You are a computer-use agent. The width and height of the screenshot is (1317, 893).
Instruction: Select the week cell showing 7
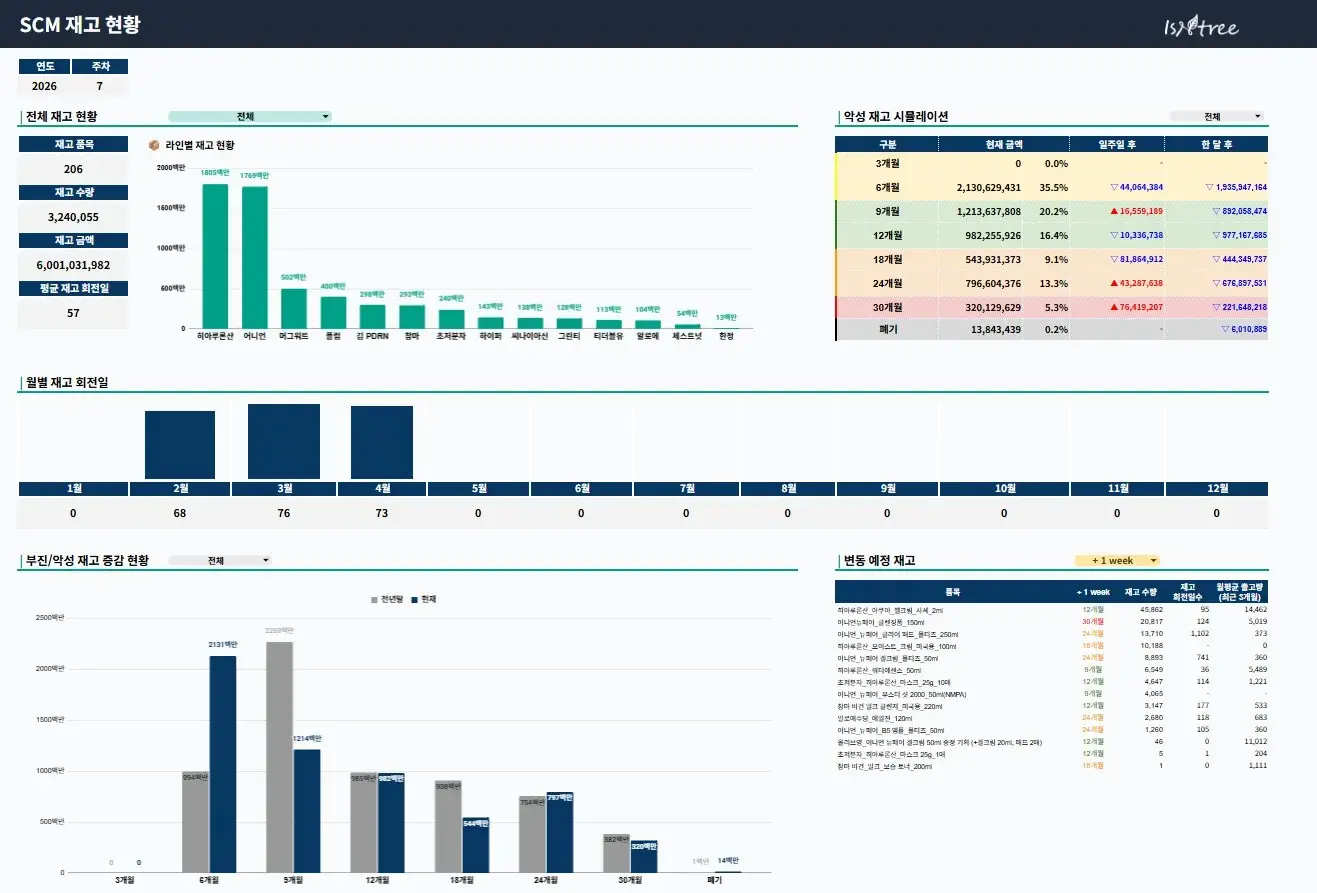(100, 87)
